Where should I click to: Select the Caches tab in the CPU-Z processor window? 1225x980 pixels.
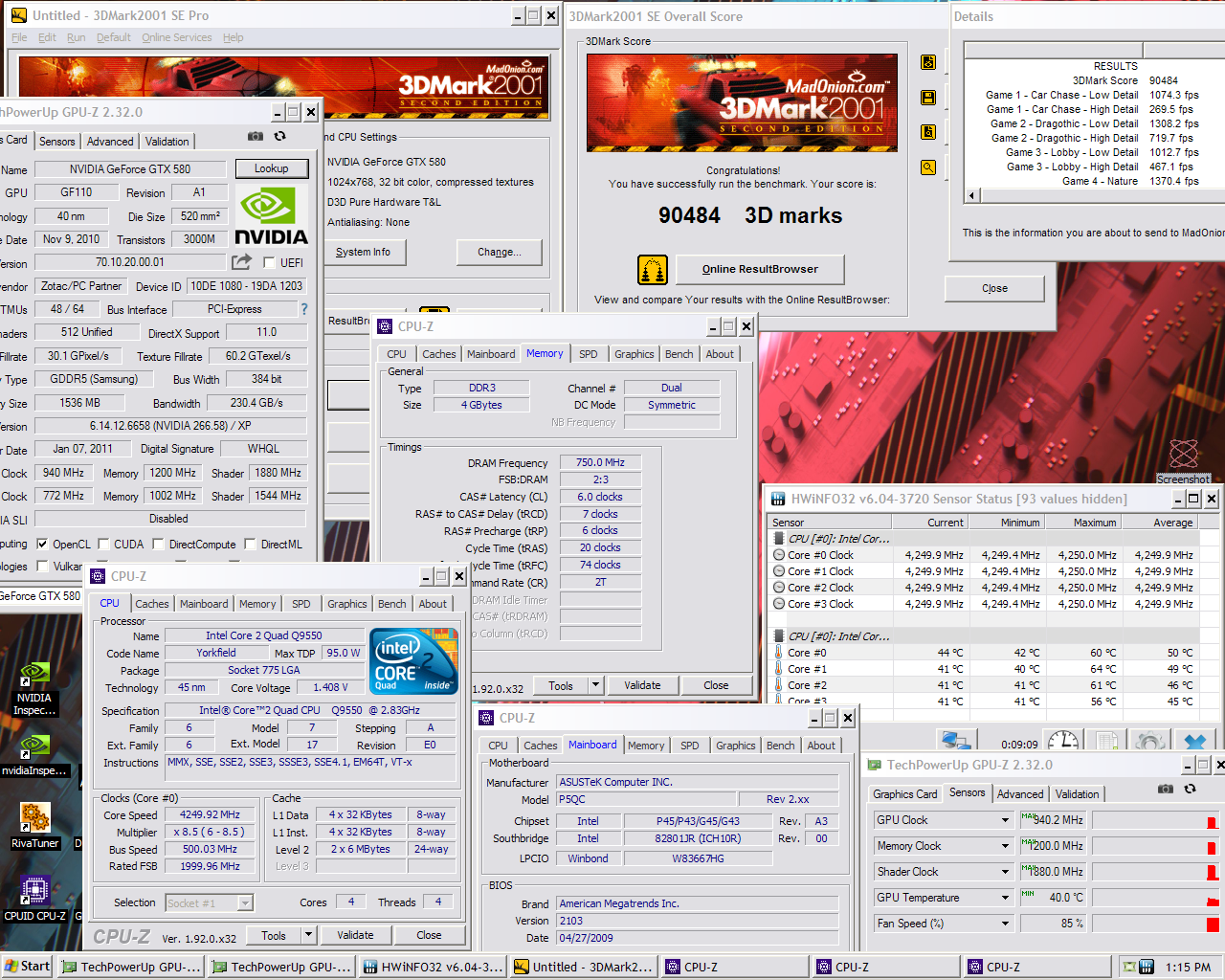tap(152, 604)
